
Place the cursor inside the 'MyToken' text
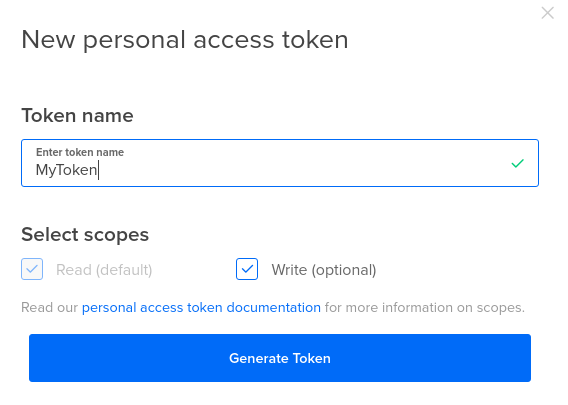click(x=67, y=170)
